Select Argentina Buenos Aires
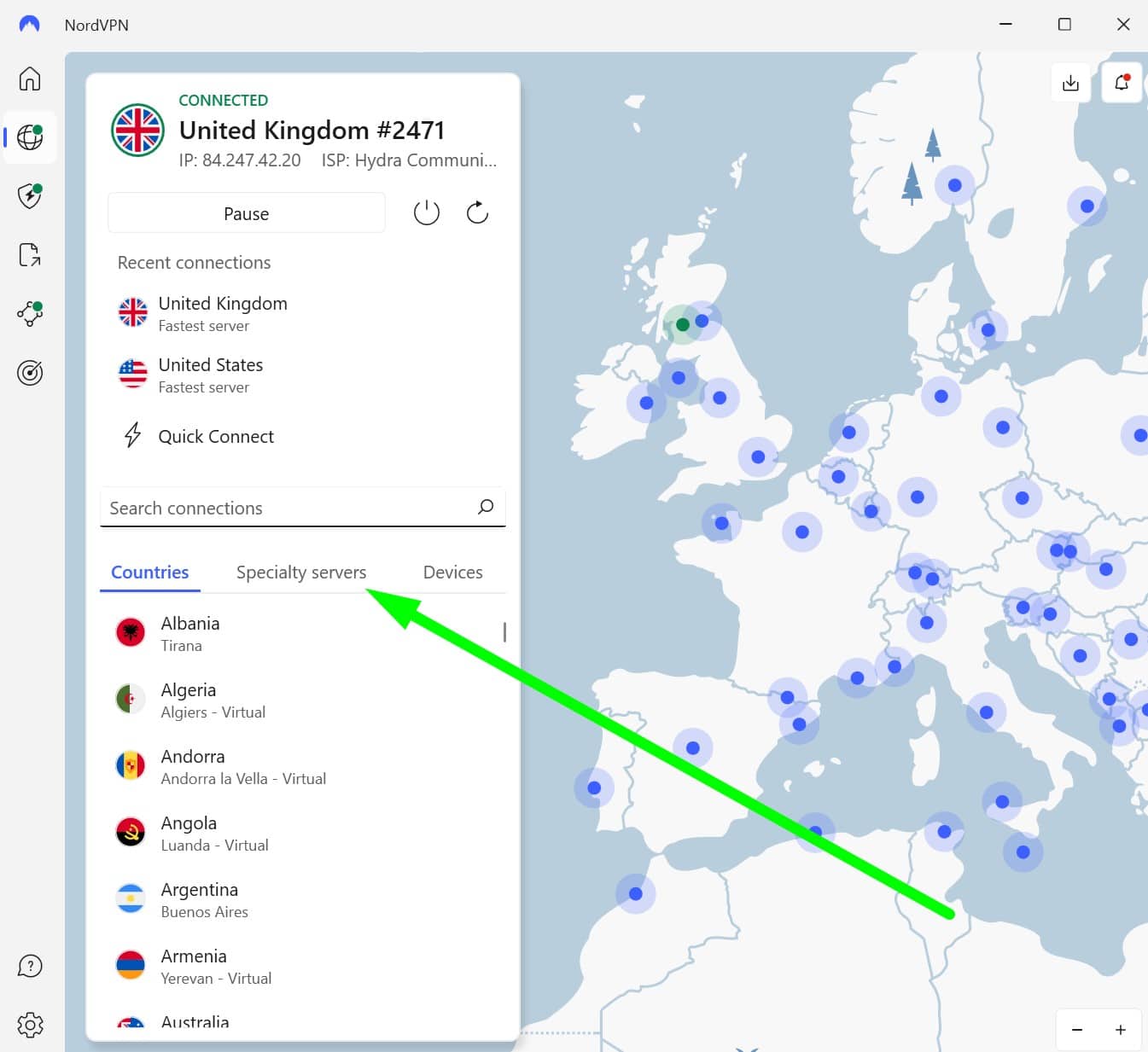Image resolution: width=1148 pixels, height=1052 pixels. [303, 899]
